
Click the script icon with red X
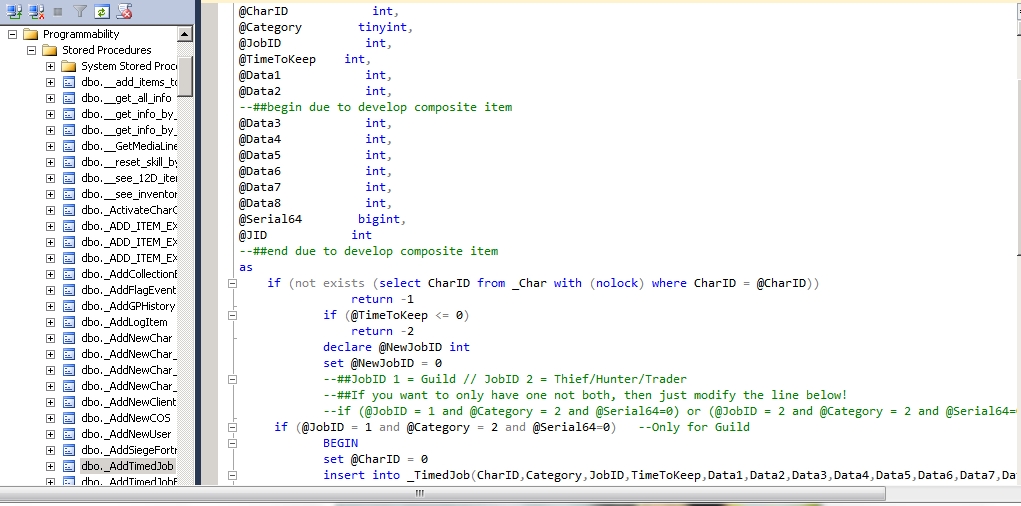(x=123, y=11)
